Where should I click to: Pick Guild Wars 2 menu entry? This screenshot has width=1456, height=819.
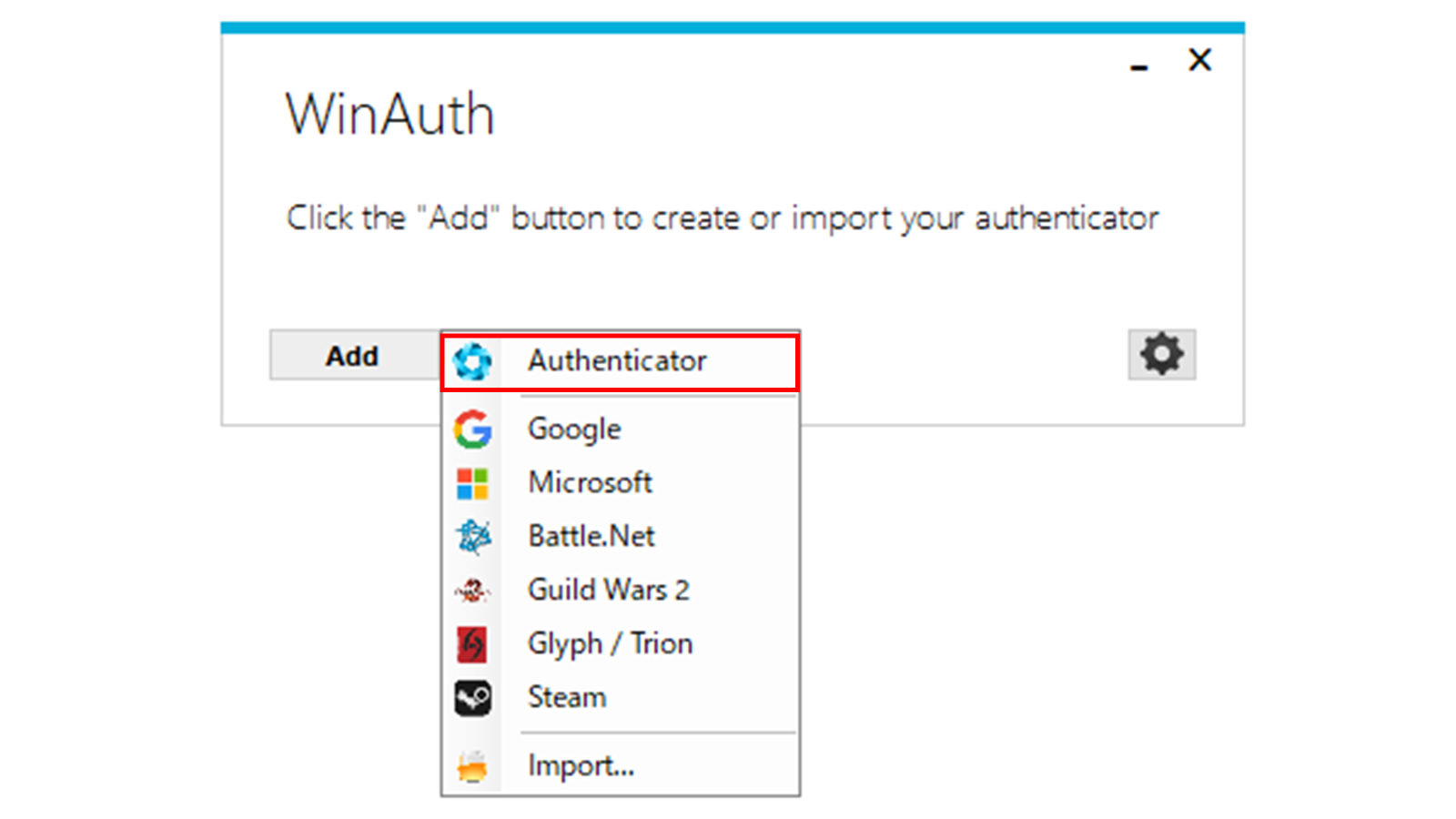(x=608, y=591)
